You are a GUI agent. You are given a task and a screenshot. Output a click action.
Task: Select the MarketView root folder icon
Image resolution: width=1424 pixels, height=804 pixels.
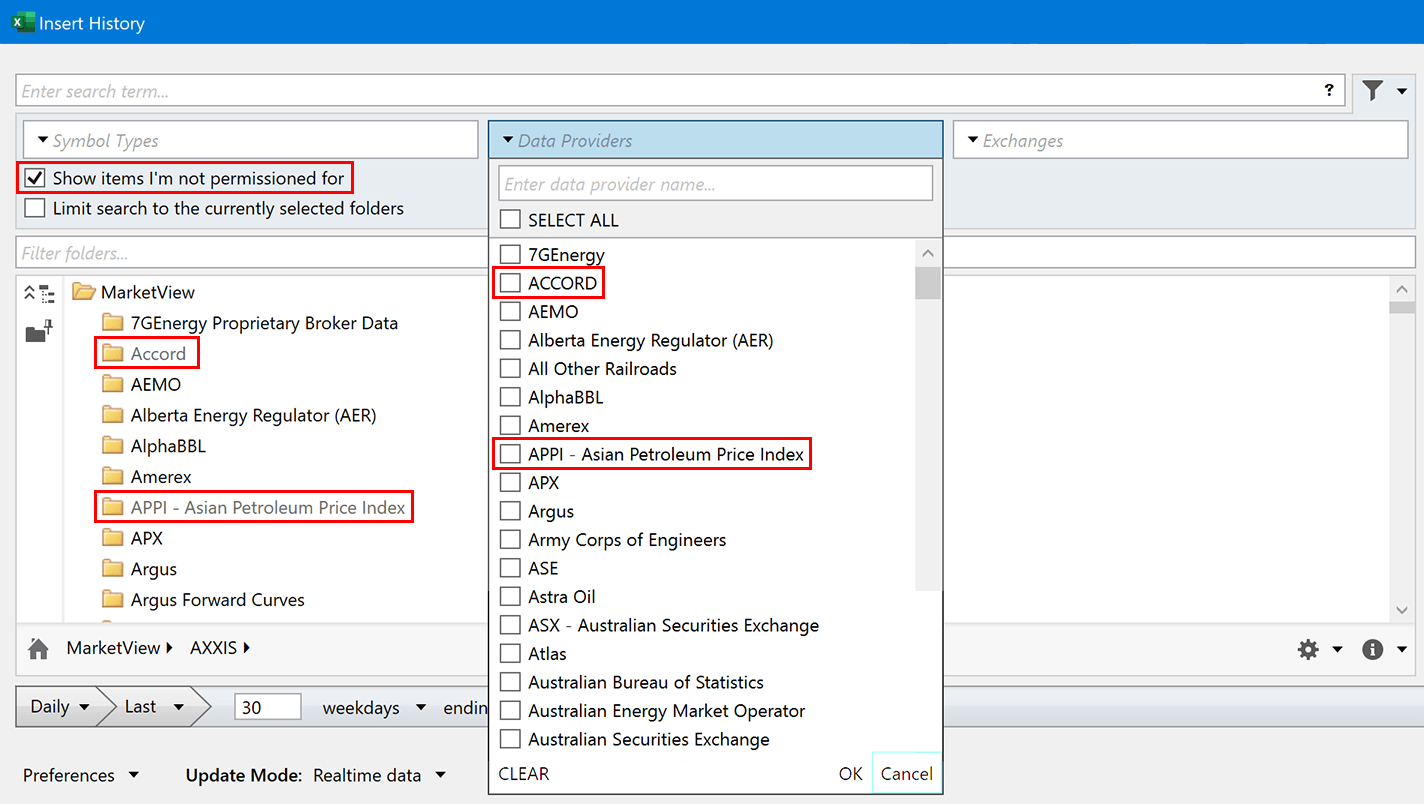[x=84, y=292]
